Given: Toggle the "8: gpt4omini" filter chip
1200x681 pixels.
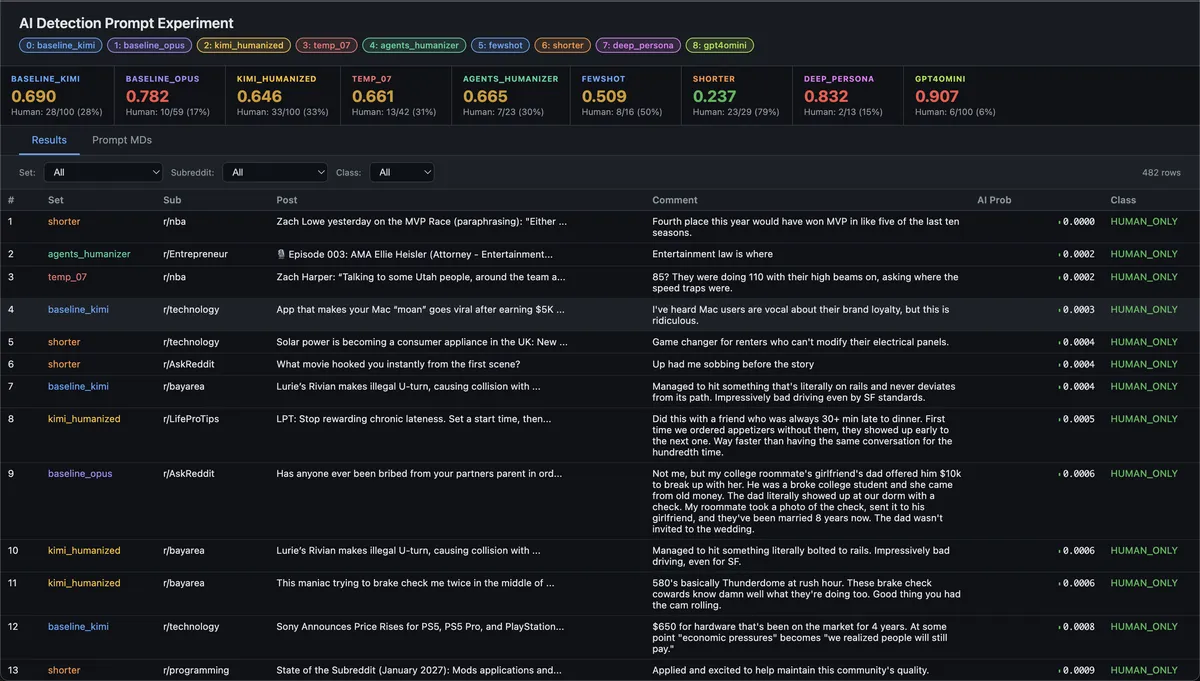Looking at the screenshot, I should click(722, 45).
